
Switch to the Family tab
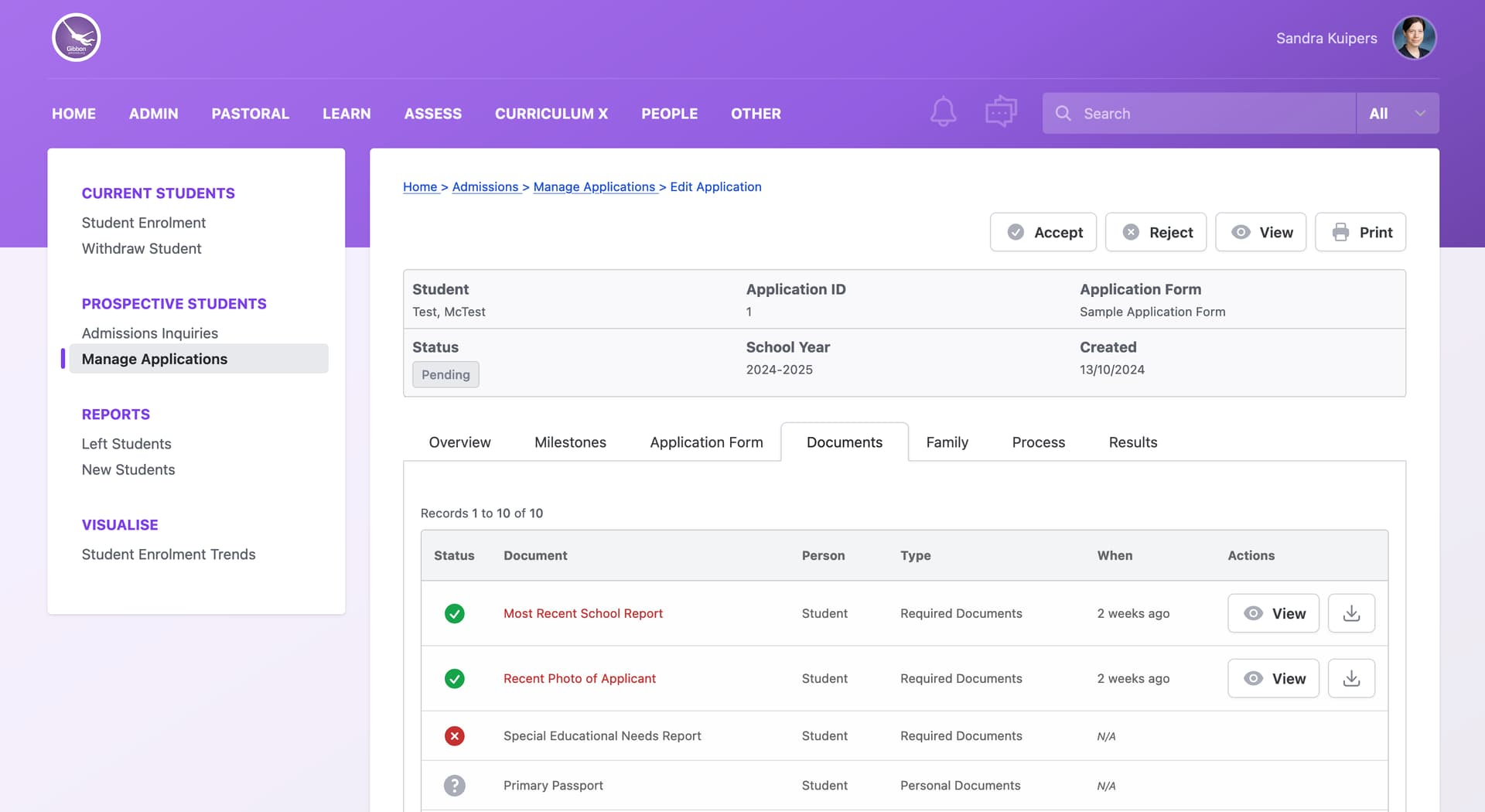tap(947, 442)
